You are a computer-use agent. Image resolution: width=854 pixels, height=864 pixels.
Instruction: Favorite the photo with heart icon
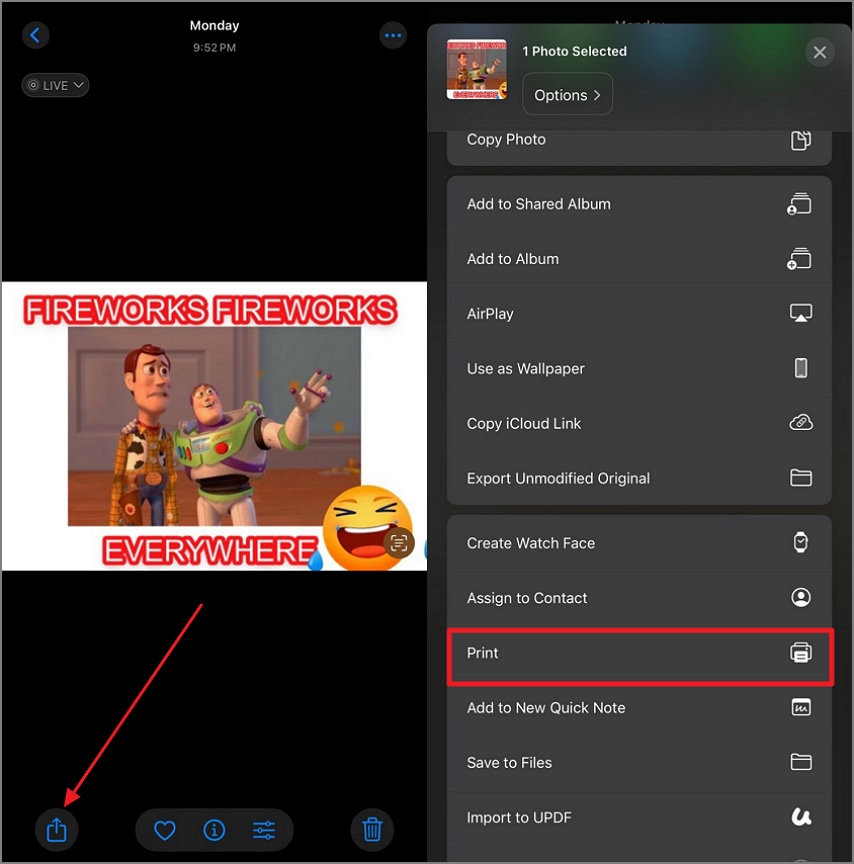tap(164, 830)
